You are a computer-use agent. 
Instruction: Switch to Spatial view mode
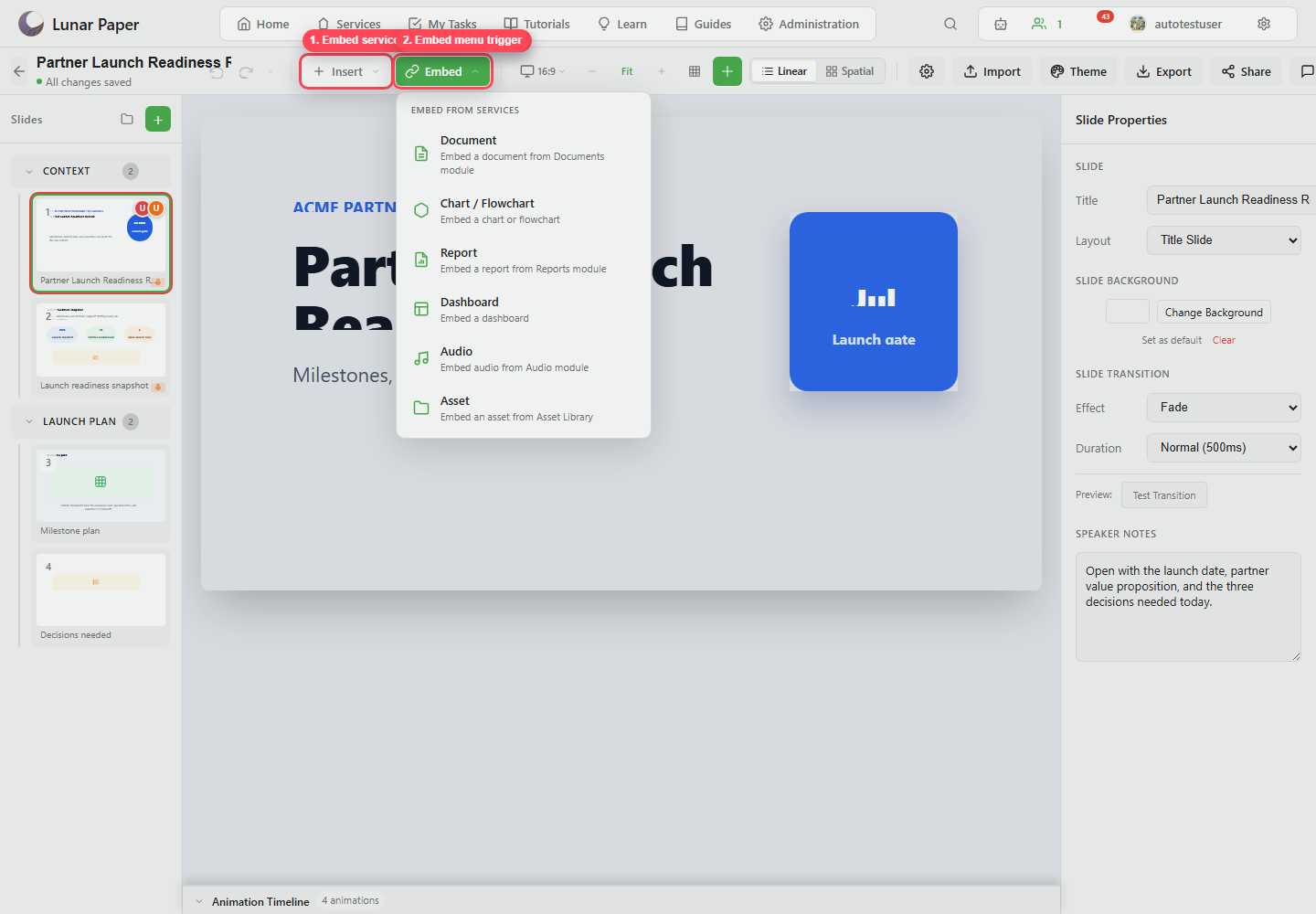[x=850, y=71]
